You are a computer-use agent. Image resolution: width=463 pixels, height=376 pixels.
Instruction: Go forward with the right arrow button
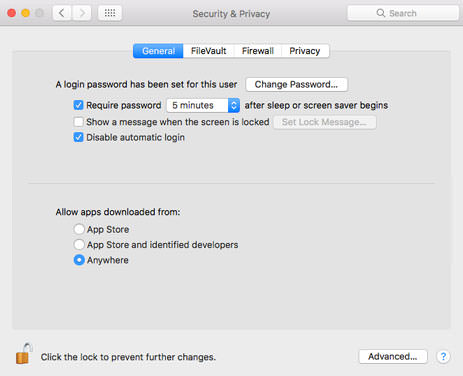point(82,13)
